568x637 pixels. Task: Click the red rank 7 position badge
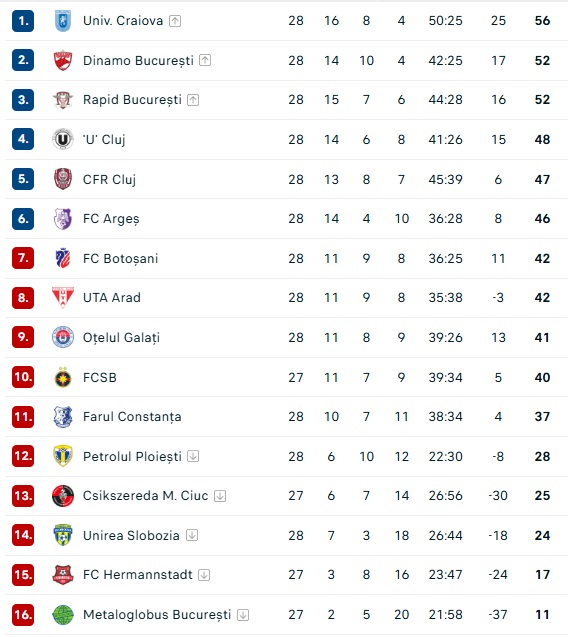[x=23, y=258]
